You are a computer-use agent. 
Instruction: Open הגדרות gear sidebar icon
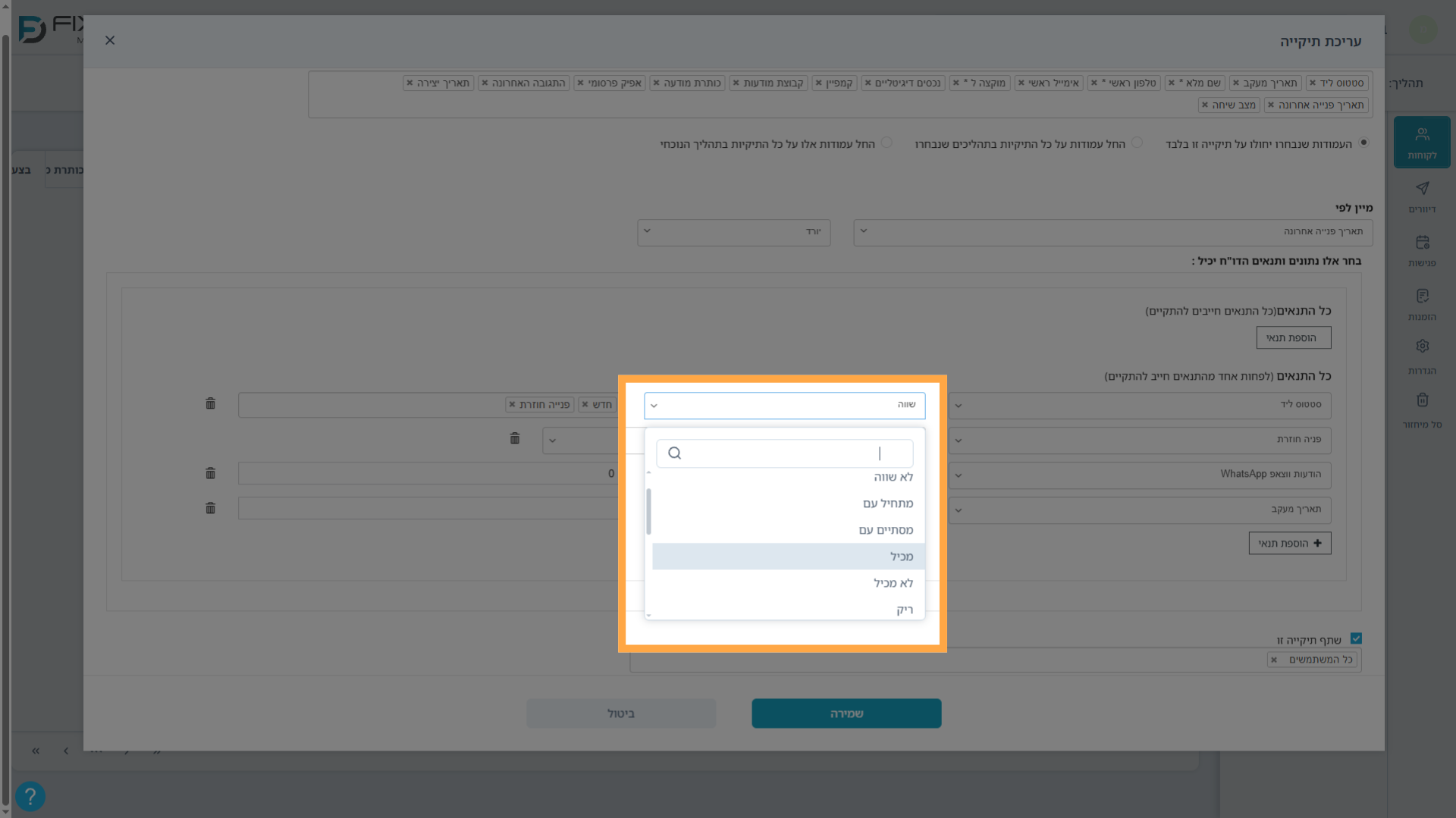tap(1422, 356)
